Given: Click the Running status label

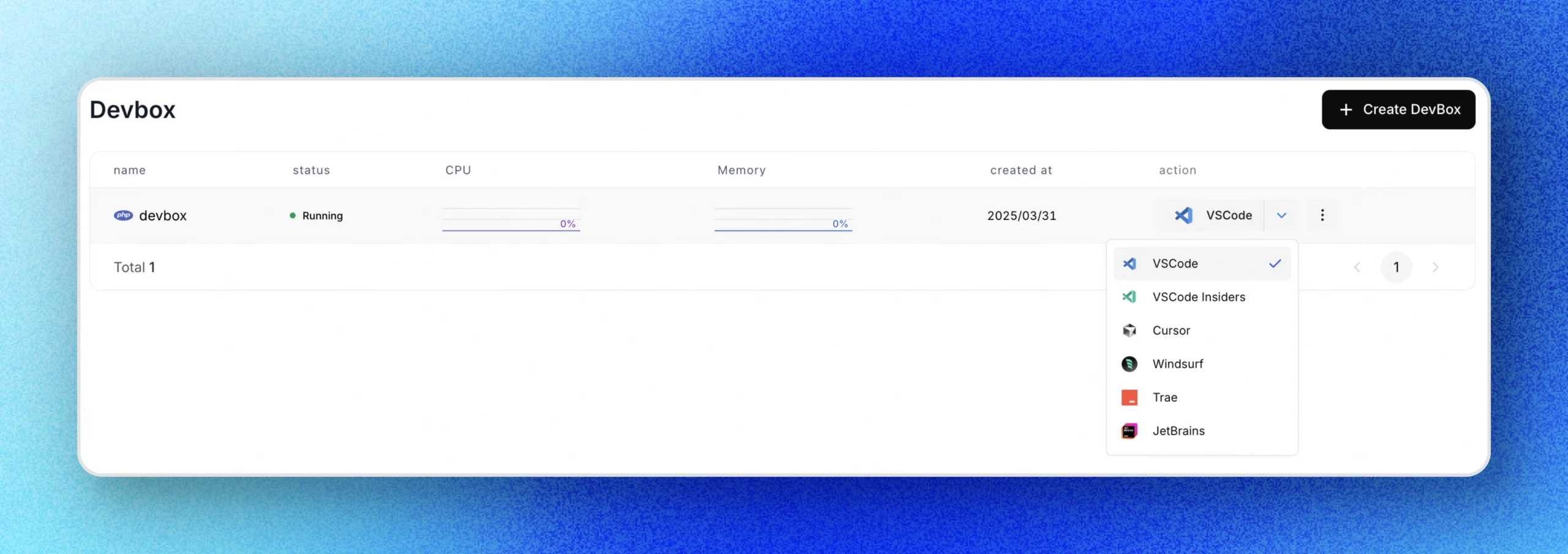Looking at the screenshot, I should 323,216.
